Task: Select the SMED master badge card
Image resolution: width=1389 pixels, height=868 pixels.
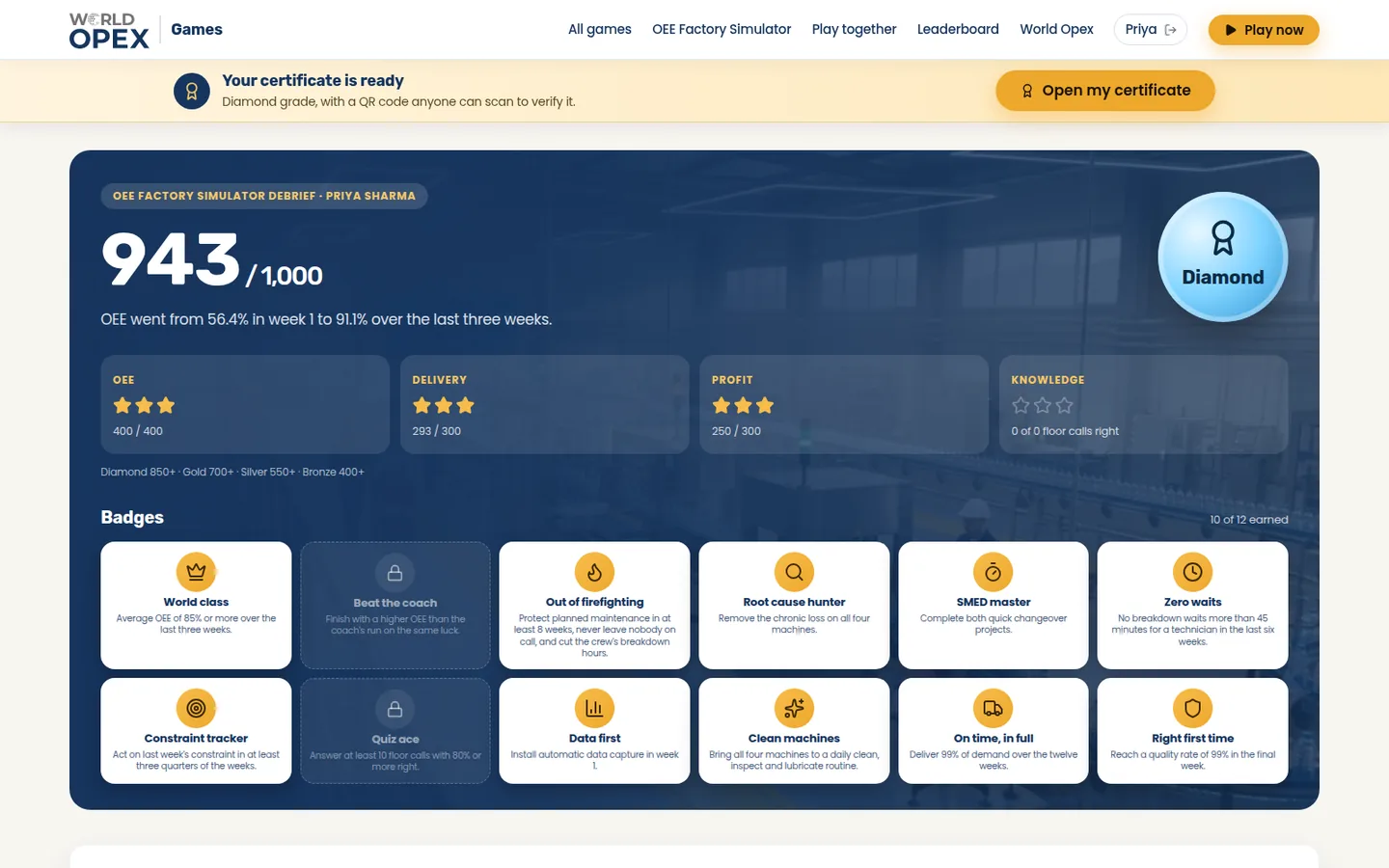Action: coord(993,605)
